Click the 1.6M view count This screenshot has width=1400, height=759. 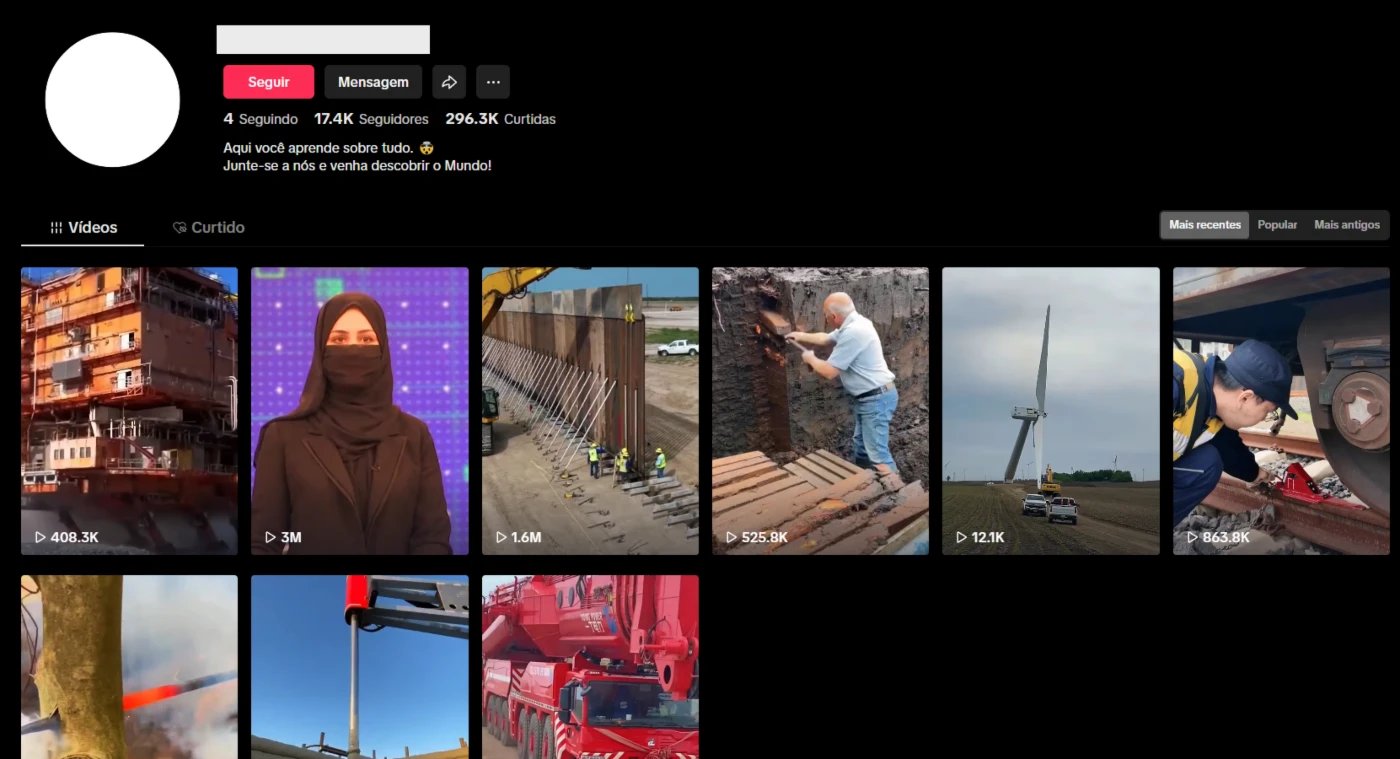tap(526, 537)
